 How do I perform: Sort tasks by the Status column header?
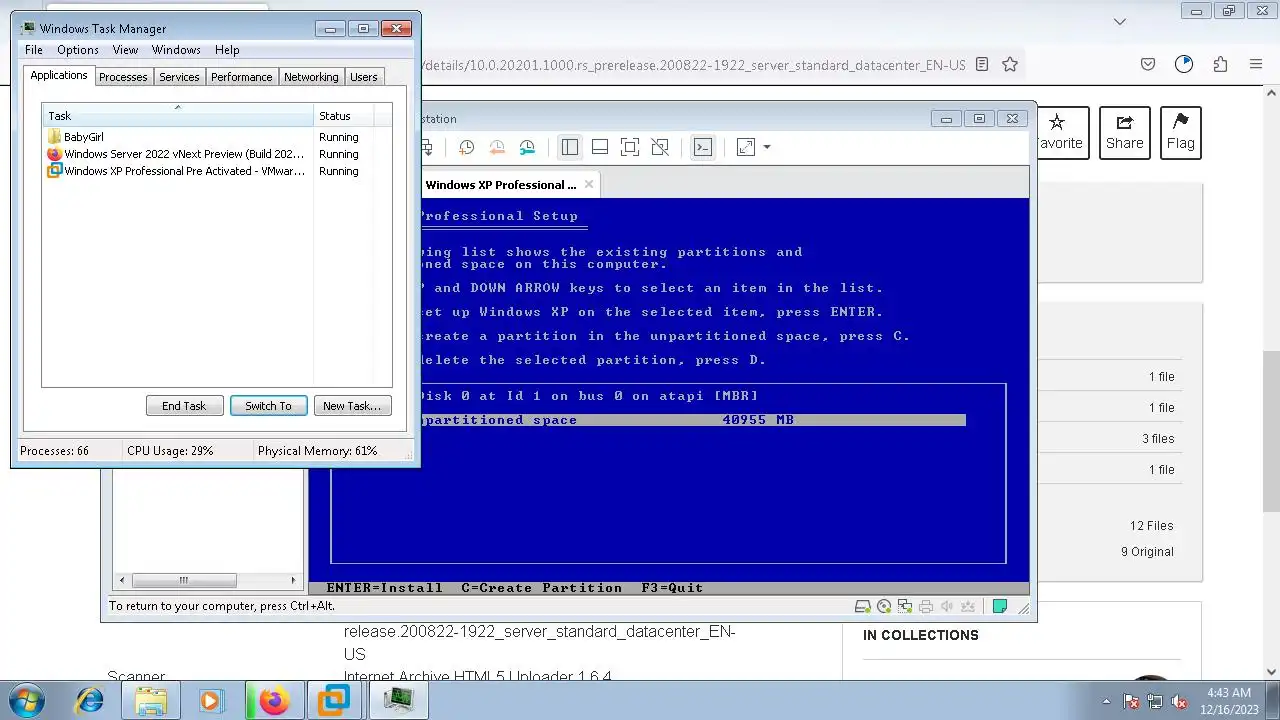(343, 116)
